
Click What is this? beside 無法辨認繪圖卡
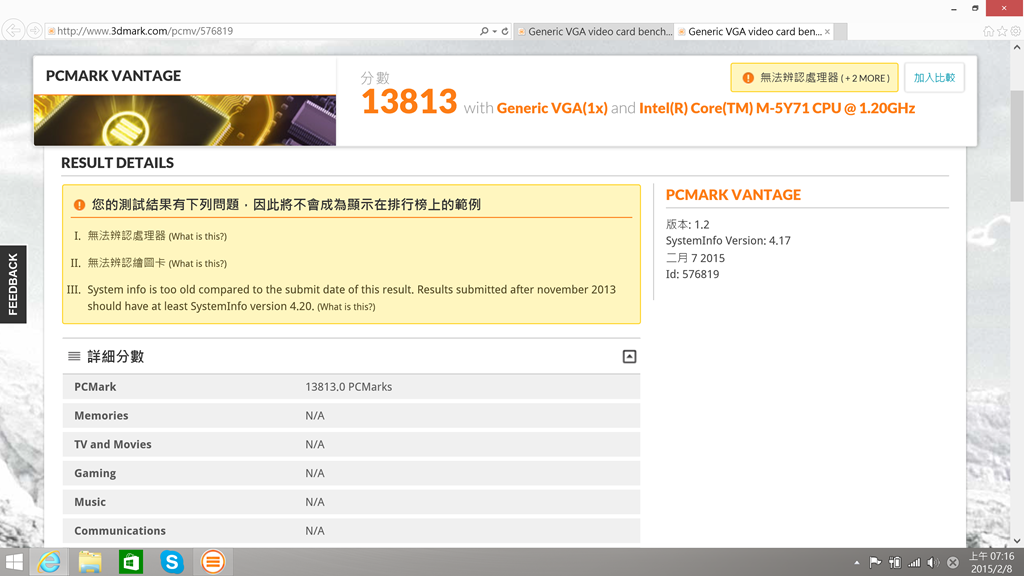point(198,264)
